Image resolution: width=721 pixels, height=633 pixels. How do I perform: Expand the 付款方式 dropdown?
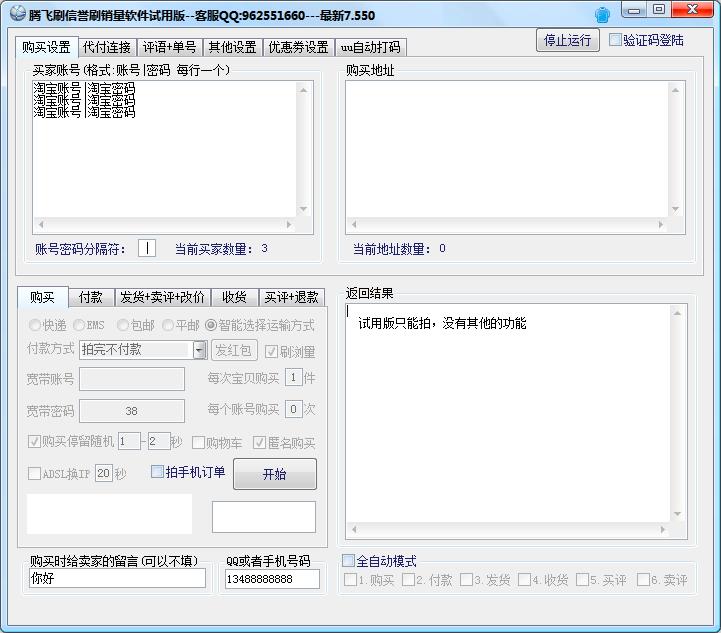pos(200,350)
